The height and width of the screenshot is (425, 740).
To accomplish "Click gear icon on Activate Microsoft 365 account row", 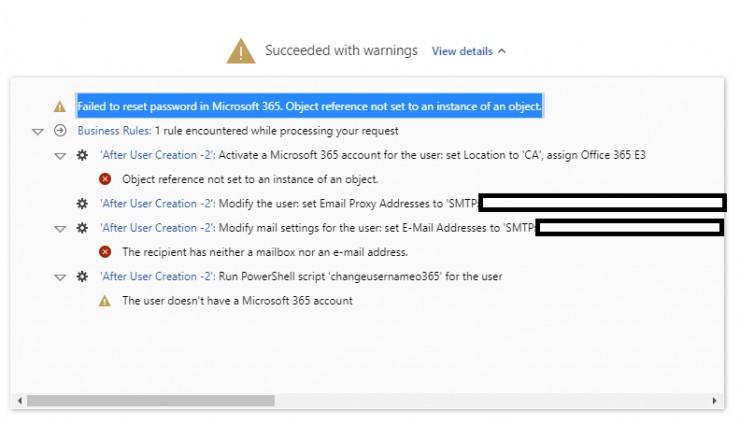I will pos(82,156).
